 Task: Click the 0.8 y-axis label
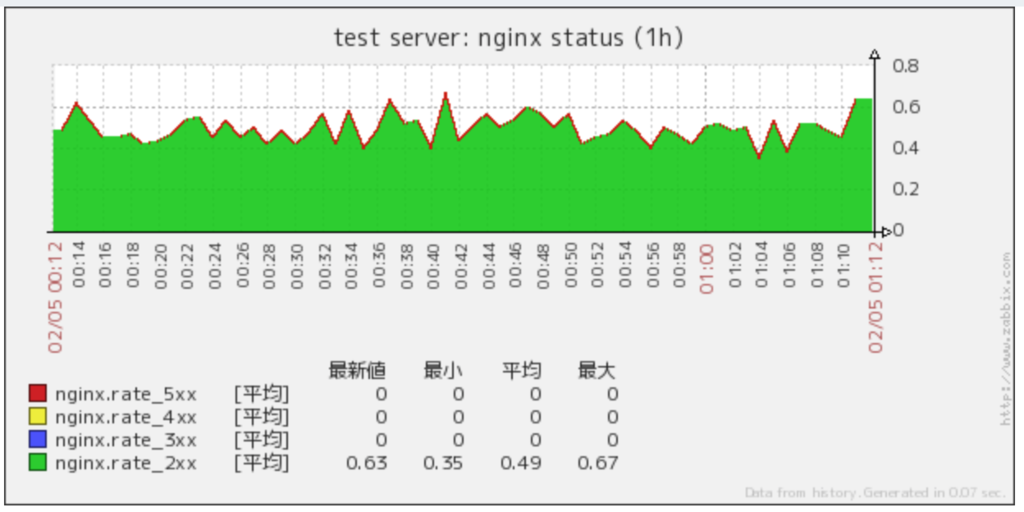(x=904, y=66)
